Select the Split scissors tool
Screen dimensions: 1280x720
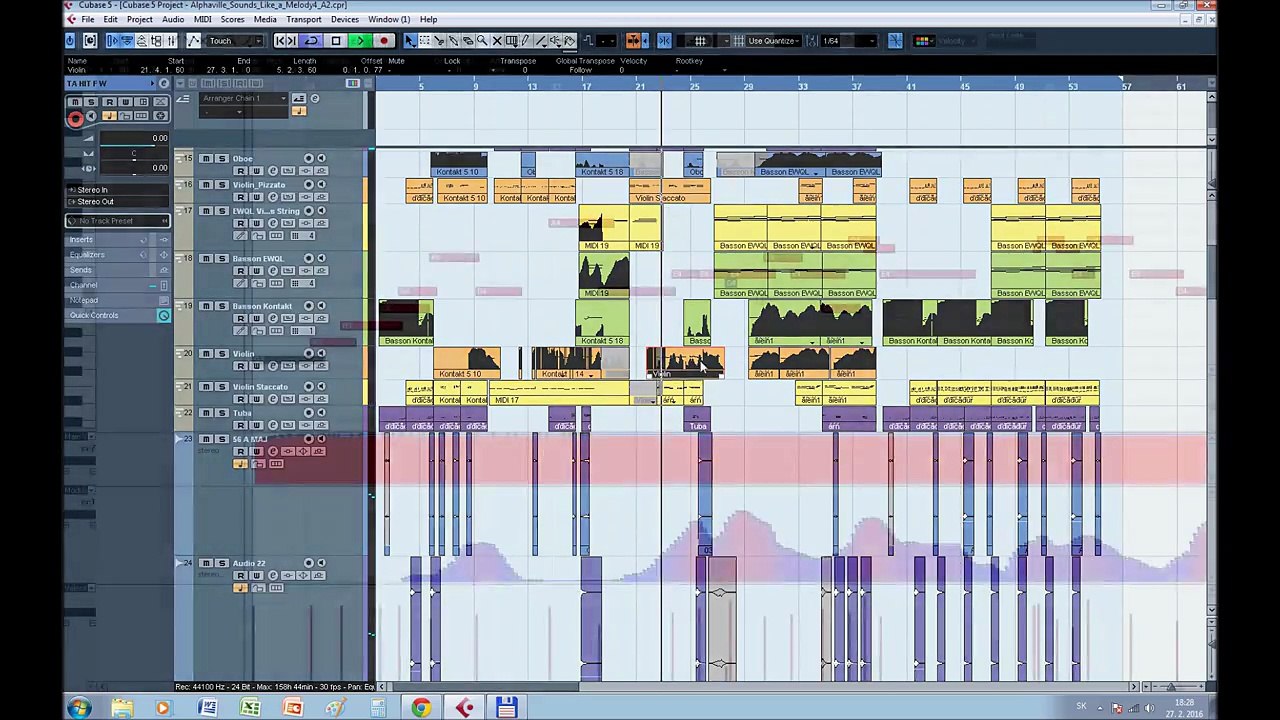click(439, 41)
